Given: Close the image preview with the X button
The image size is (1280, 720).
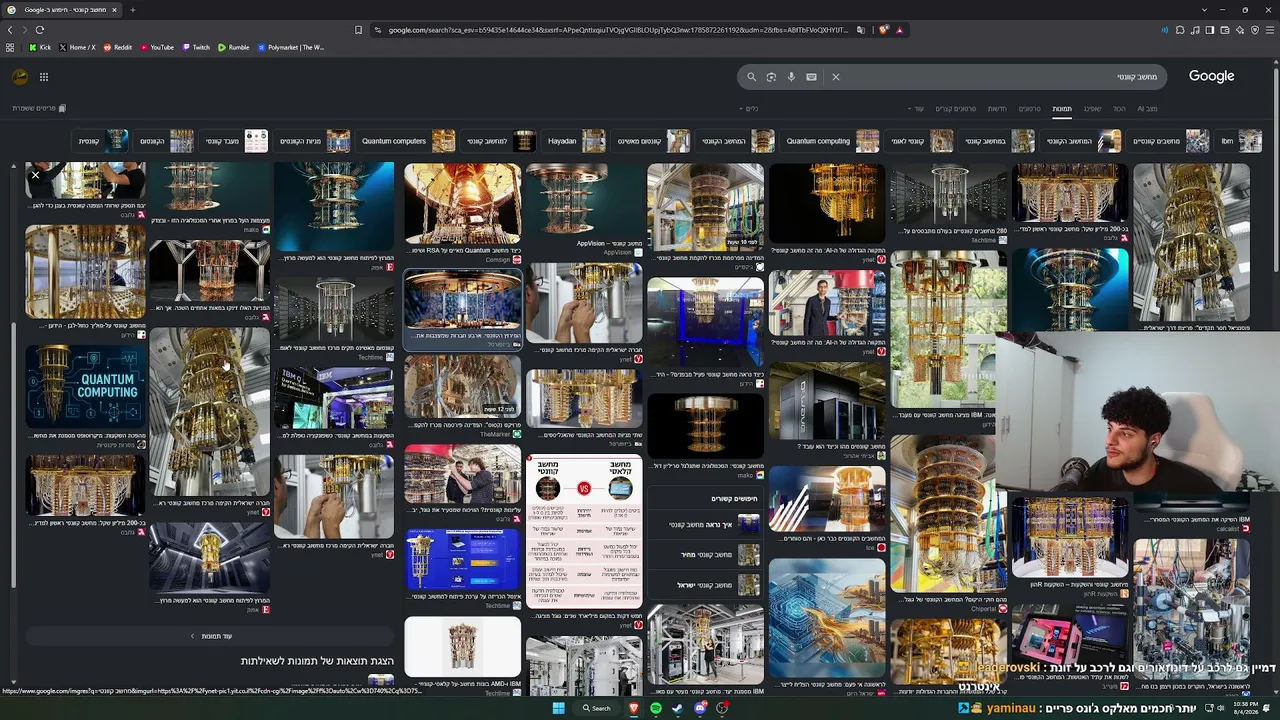Looking at the screenshot, I should tap(35, 175).
